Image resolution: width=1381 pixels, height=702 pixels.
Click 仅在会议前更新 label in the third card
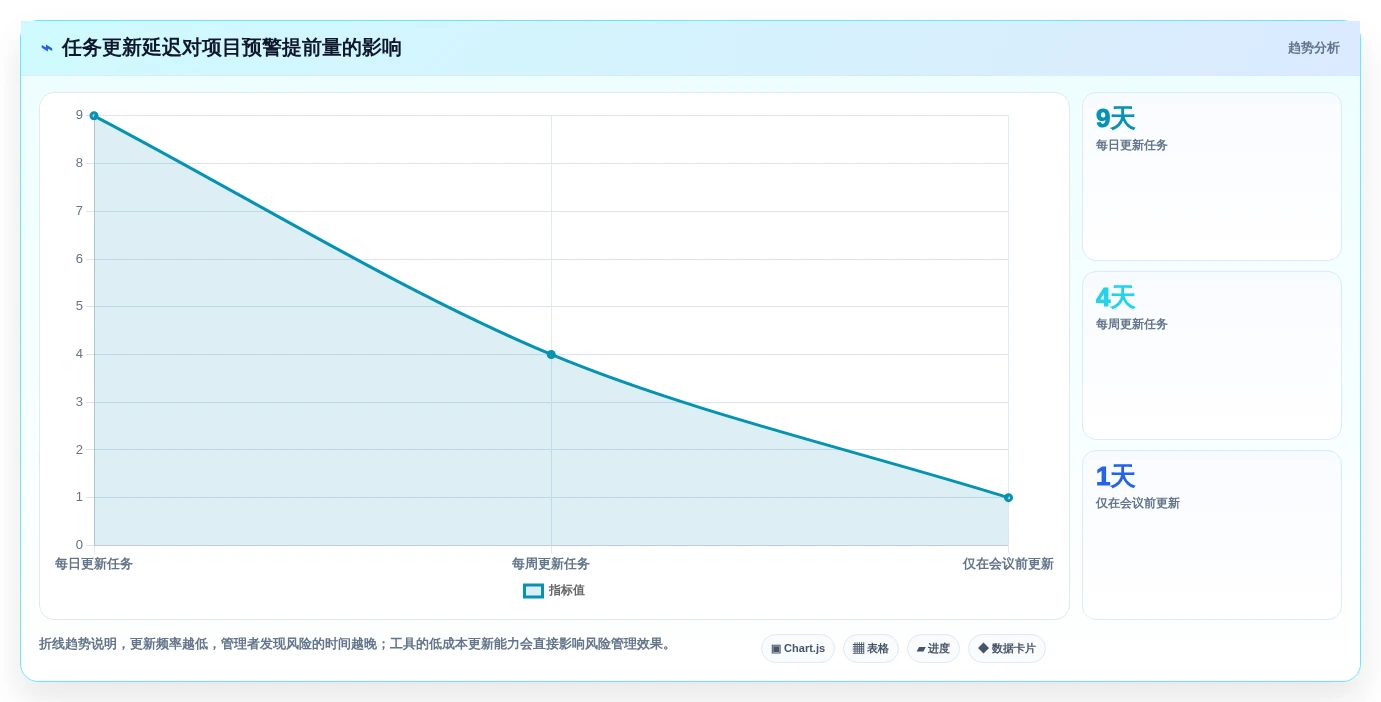(1137, 503)
